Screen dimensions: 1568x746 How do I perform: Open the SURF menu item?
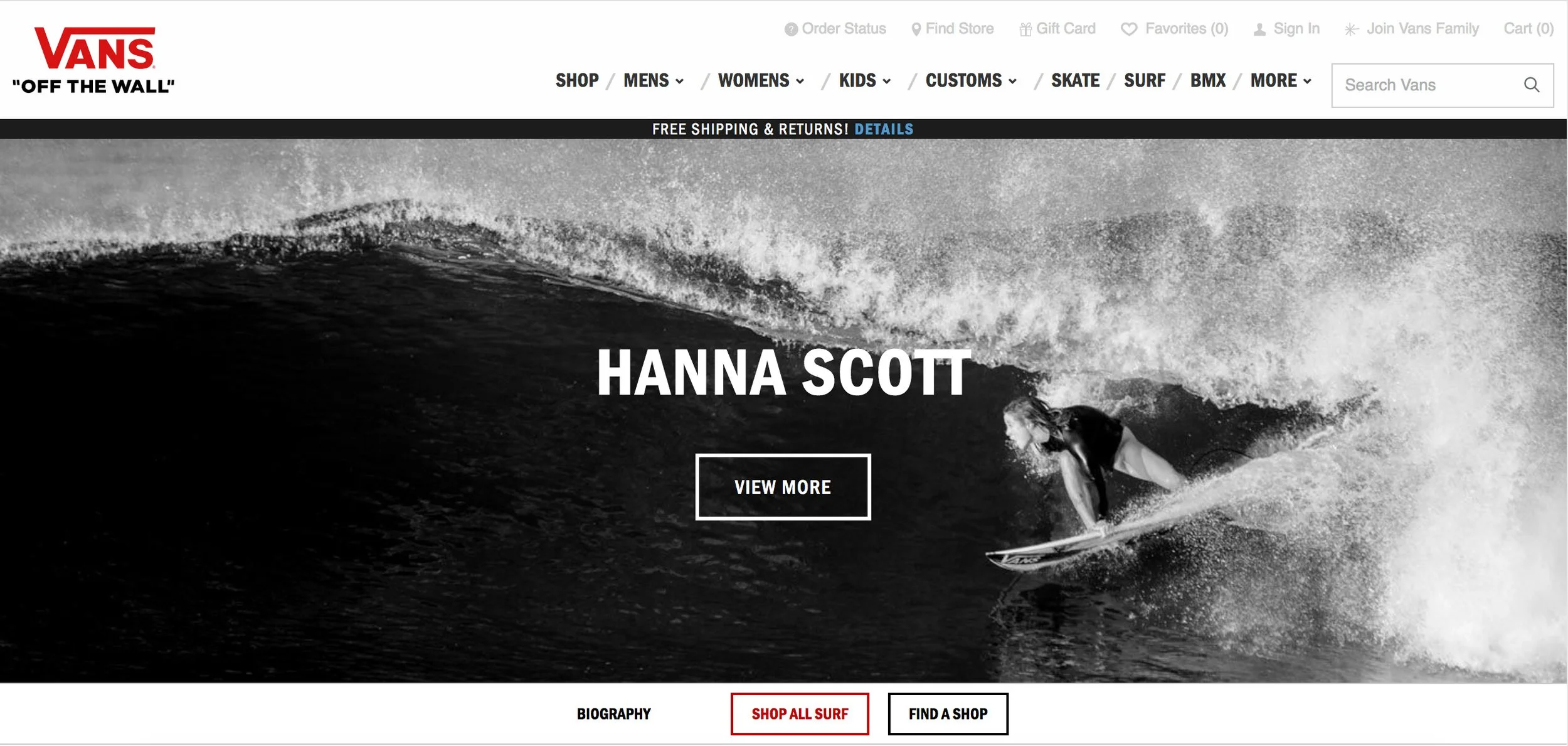click(1145, 81)
